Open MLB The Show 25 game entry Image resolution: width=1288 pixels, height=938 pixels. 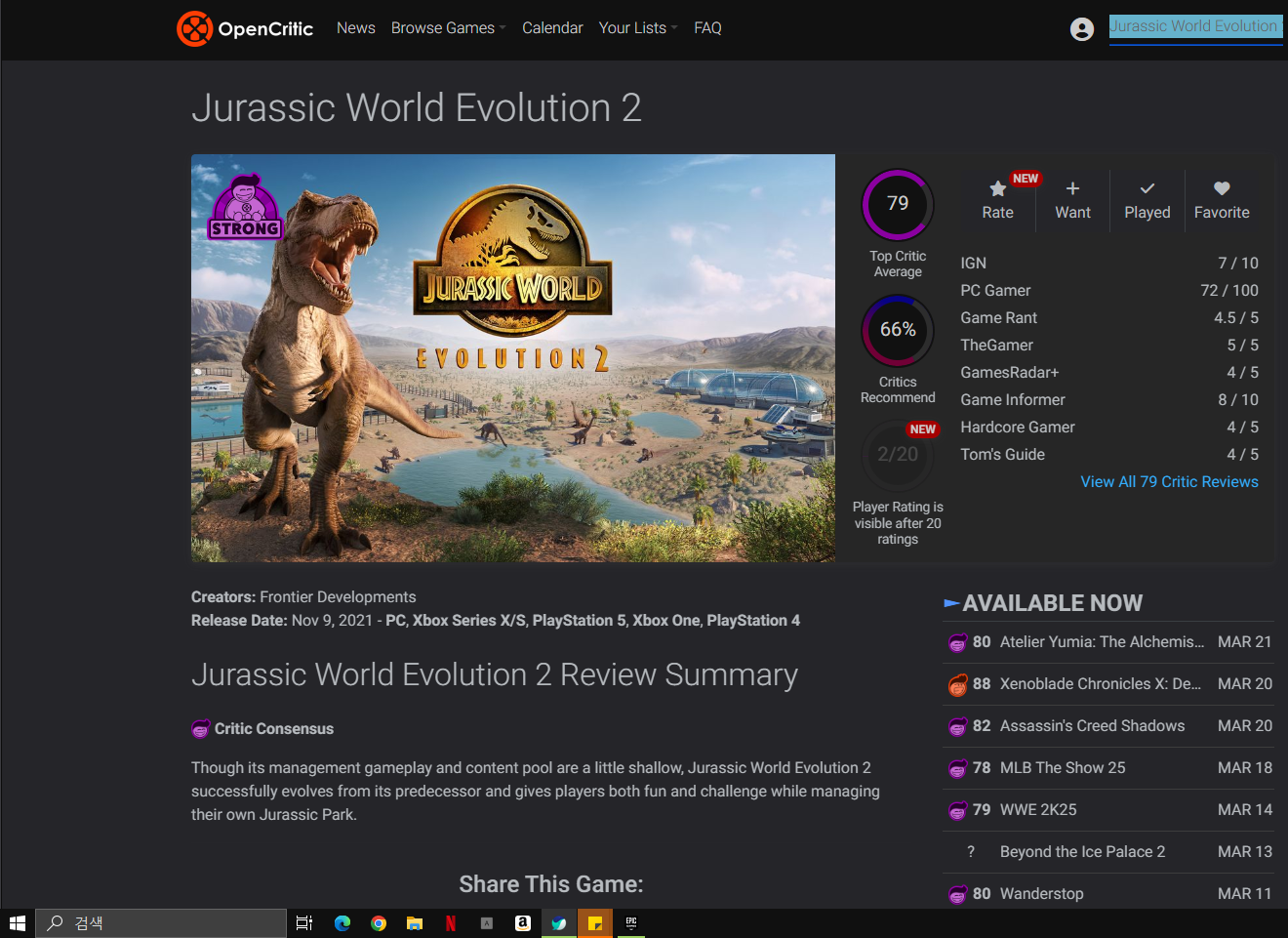pyautogui.click(x=1108, y=768)
